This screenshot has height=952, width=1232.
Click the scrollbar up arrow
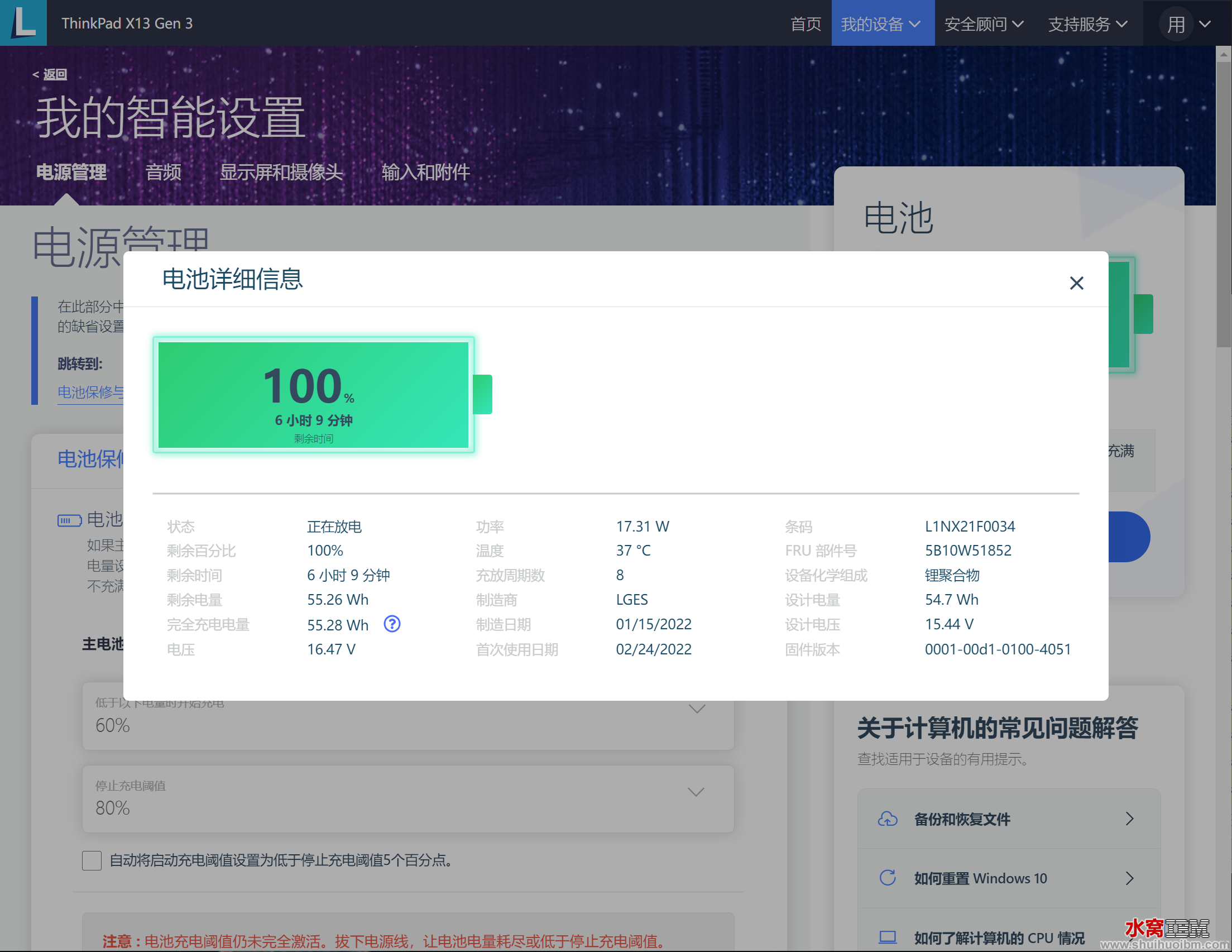[1224, 54]
